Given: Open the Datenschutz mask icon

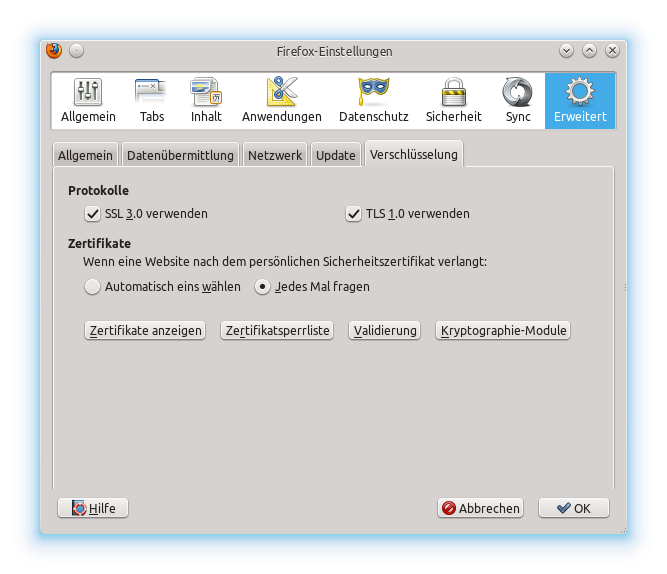Looking at the screenshot, I should (x=373, y=93).
